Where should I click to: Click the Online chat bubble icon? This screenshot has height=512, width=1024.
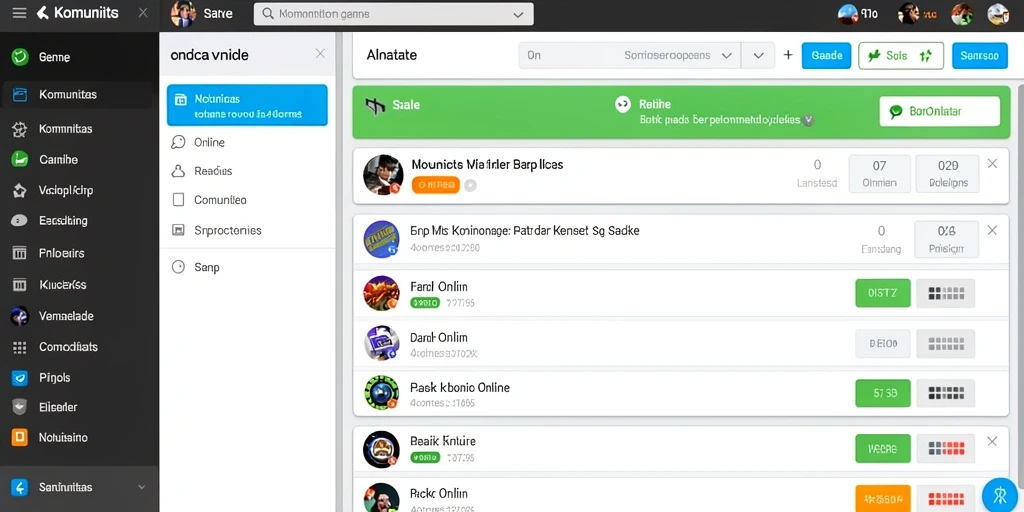[x=178, y=142]
